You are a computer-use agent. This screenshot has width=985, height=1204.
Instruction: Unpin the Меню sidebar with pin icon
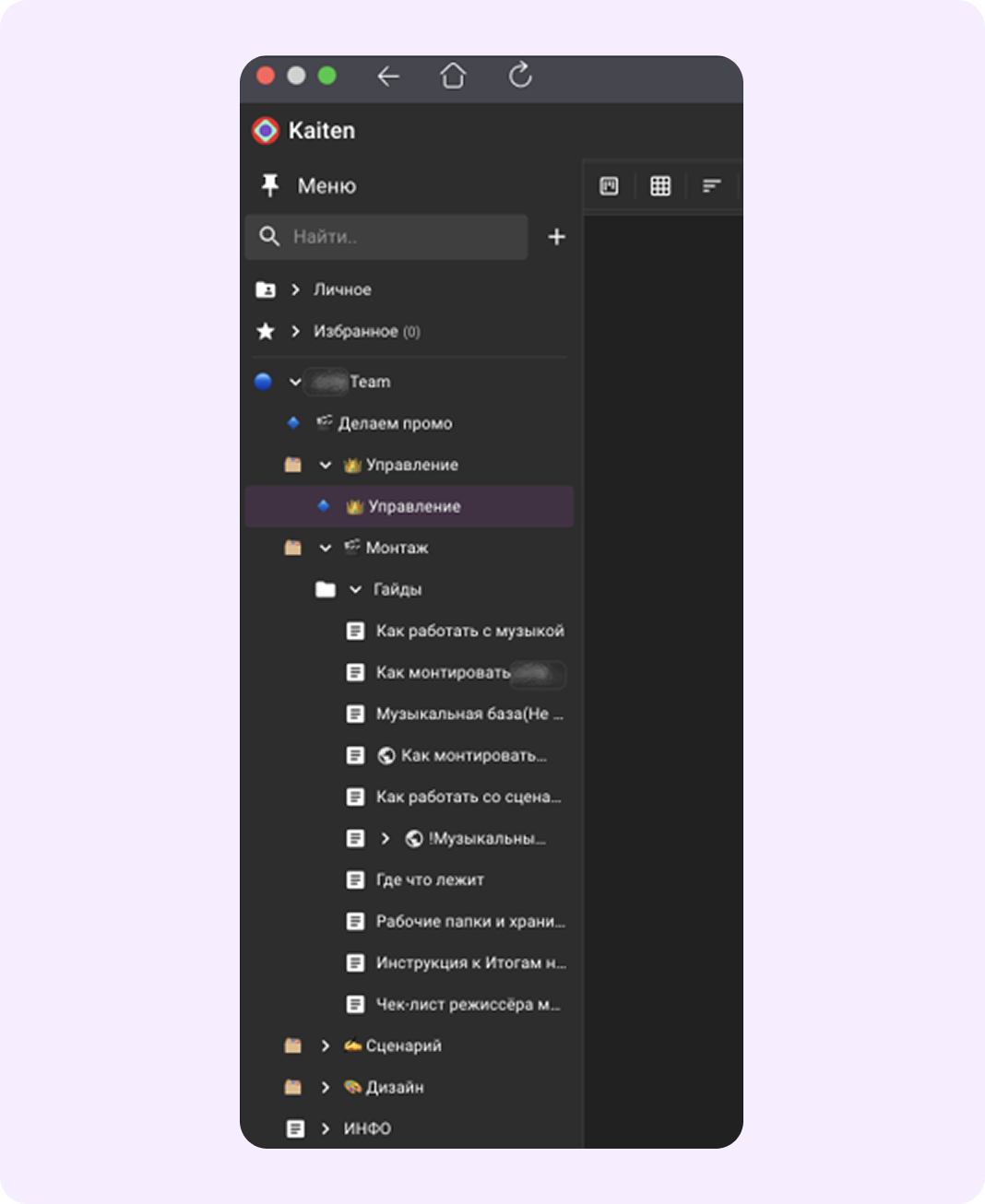tap(269, 185)
